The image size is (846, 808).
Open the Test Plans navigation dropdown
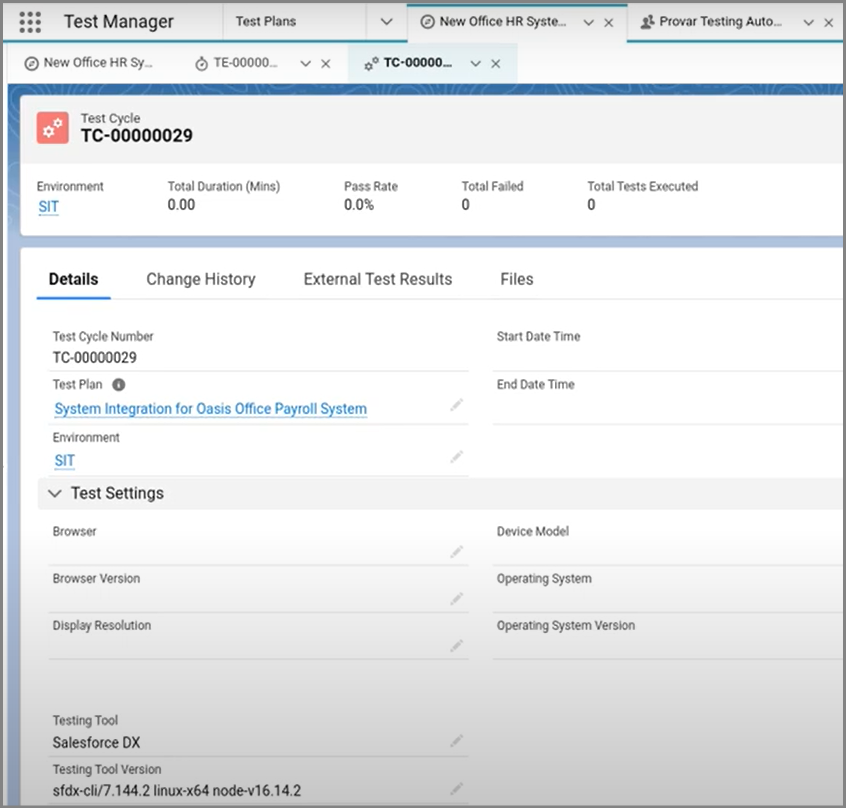click(x=386, y=22)
